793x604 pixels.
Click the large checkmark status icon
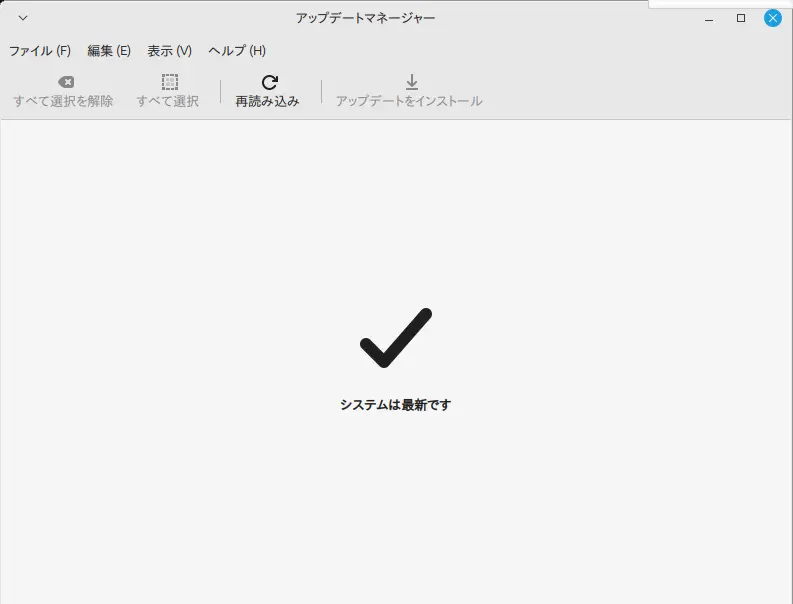point(395,337)
